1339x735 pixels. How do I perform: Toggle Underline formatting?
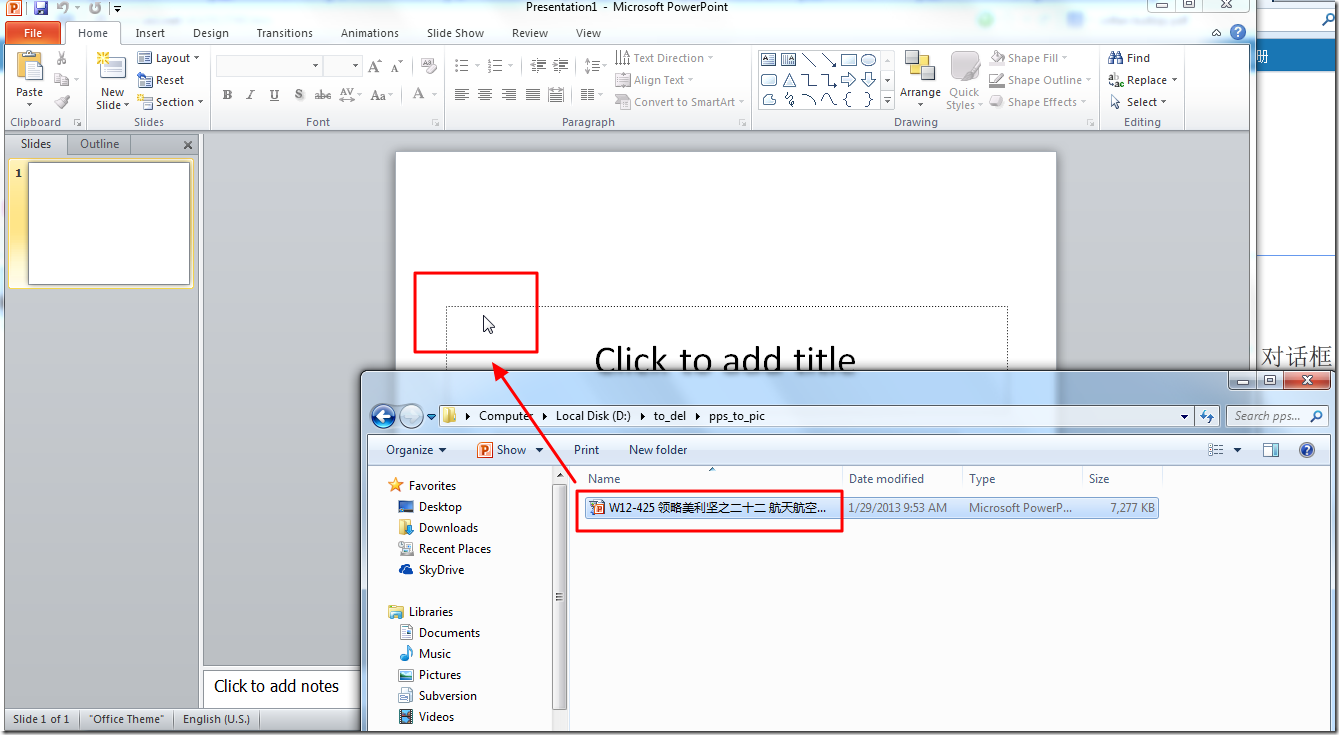(275, 95)
